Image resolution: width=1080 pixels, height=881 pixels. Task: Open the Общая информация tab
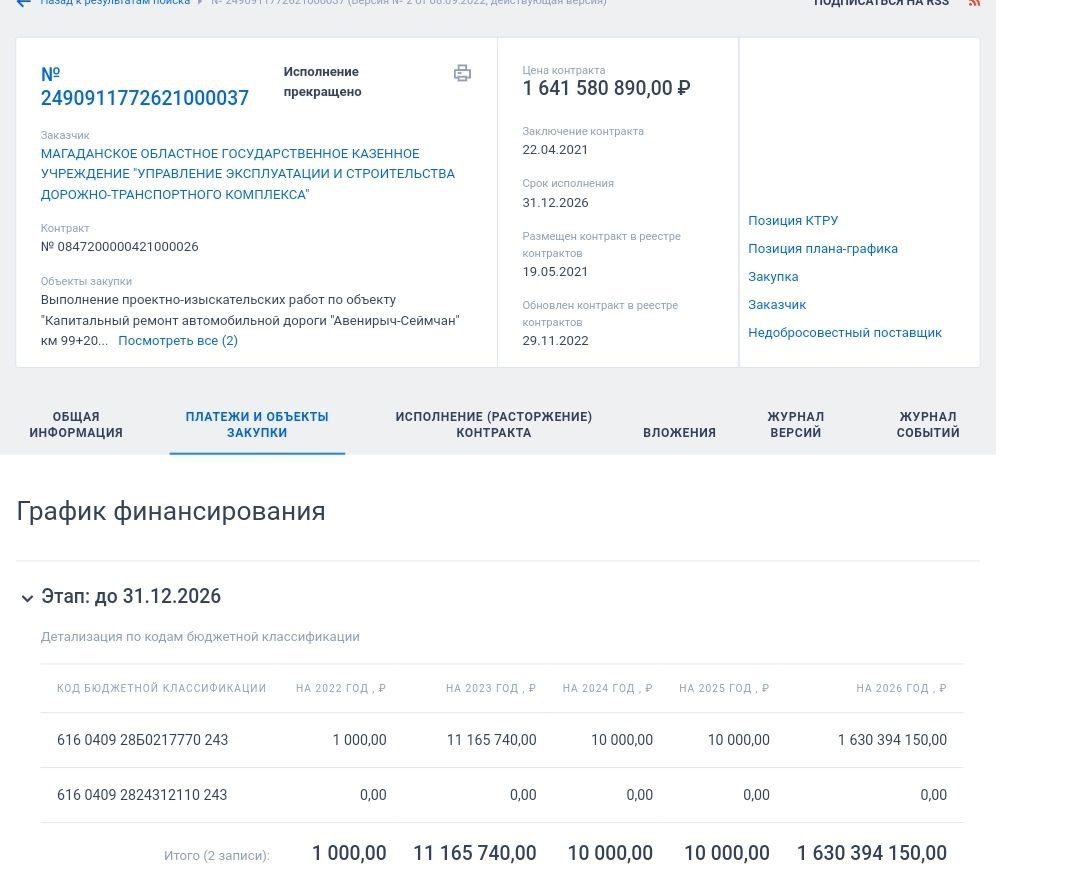76,424
